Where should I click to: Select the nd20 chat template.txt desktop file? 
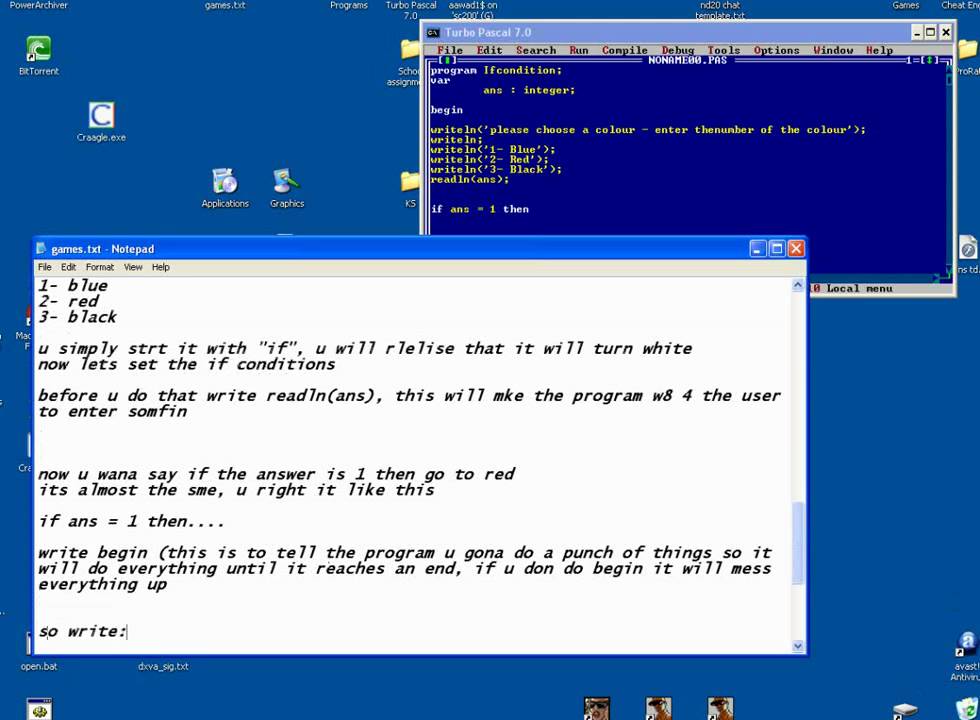pos(720,9)
